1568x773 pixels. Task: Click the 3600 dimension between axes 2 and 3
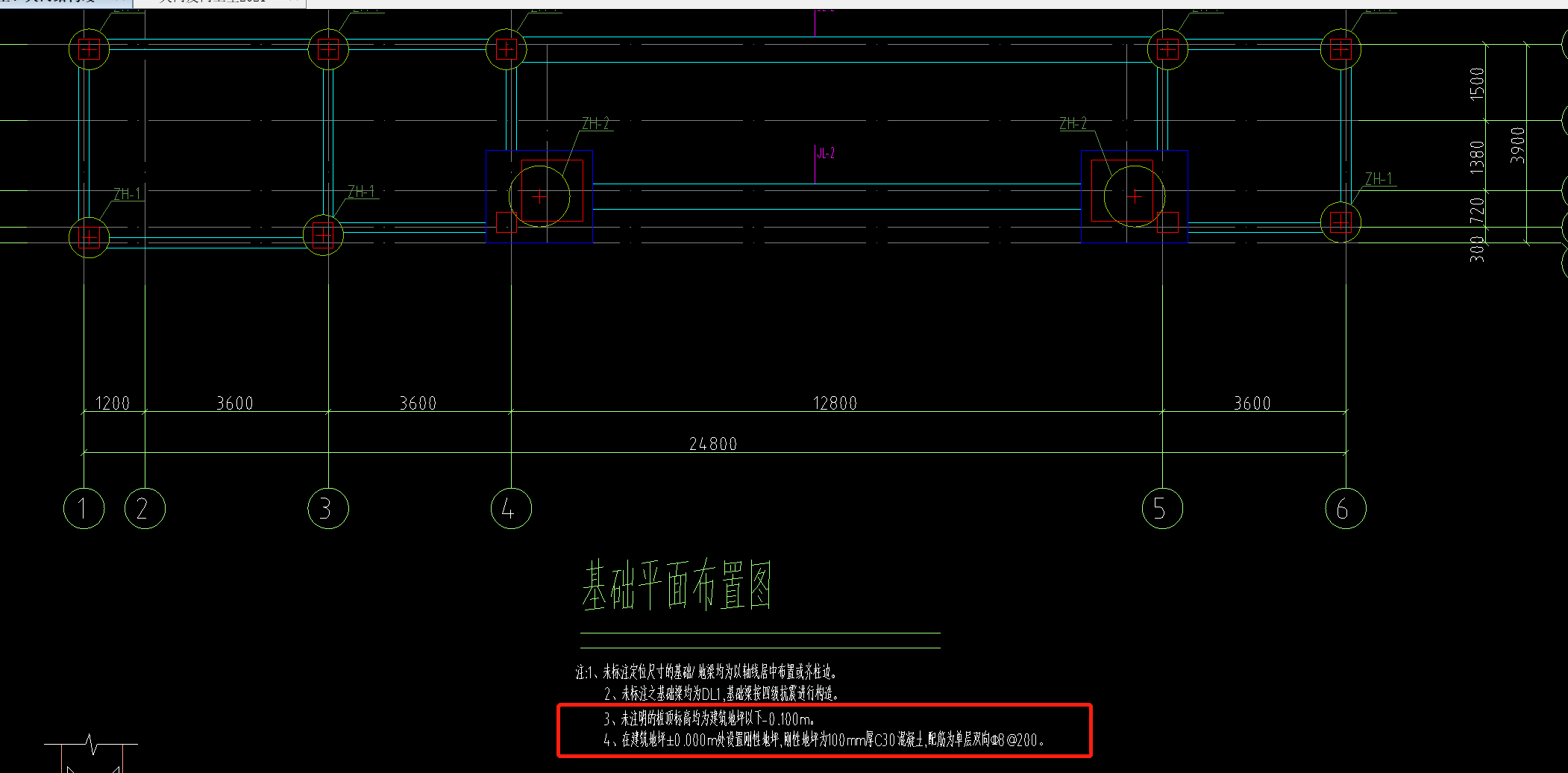(235, 404)
